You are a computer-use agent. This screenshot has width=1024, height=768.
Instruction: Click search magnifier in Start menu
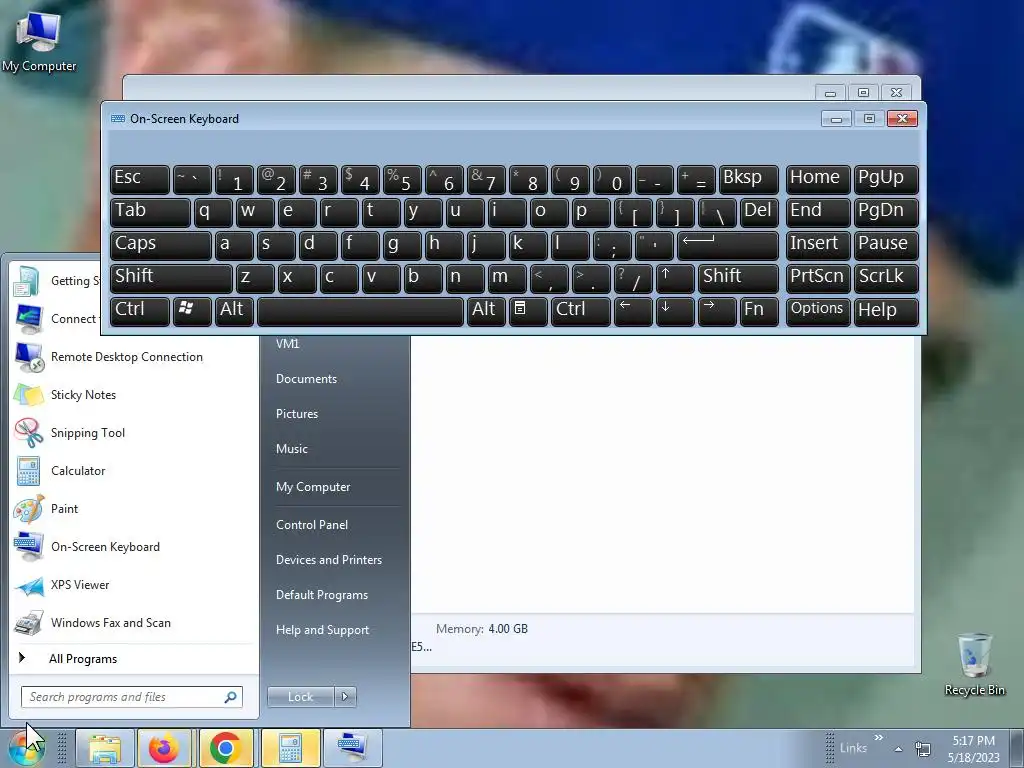[x=230, y=697]
